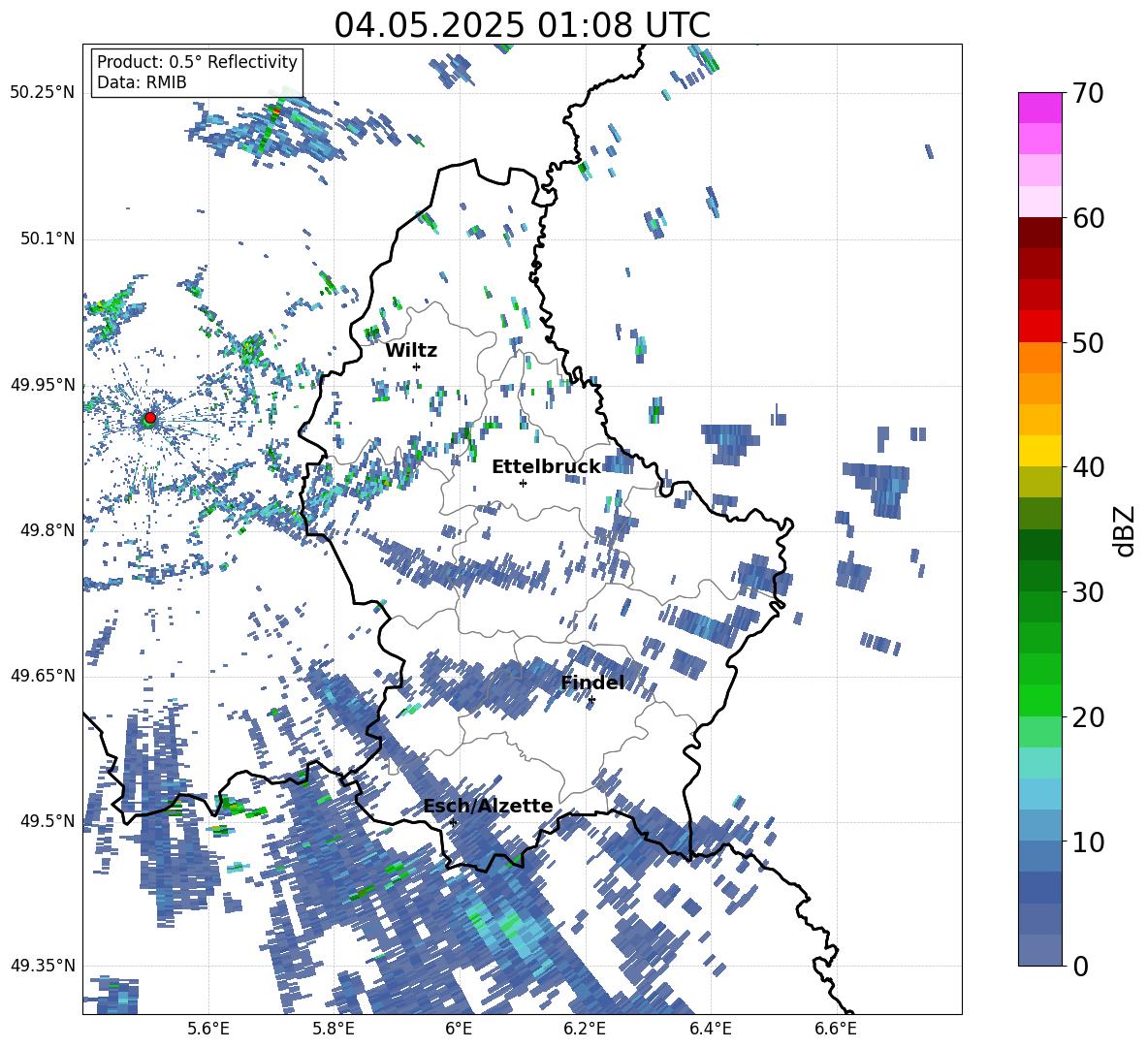
Task: Click the Data: RMIB text
Action: point(142,82)
